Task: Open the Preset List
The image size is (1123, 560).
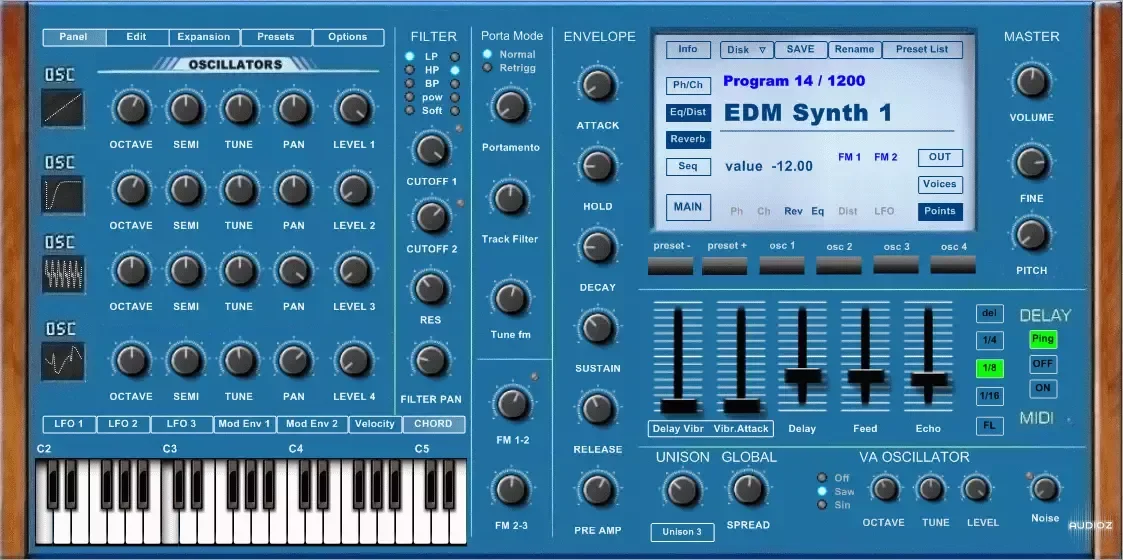Action: (922, 49)
